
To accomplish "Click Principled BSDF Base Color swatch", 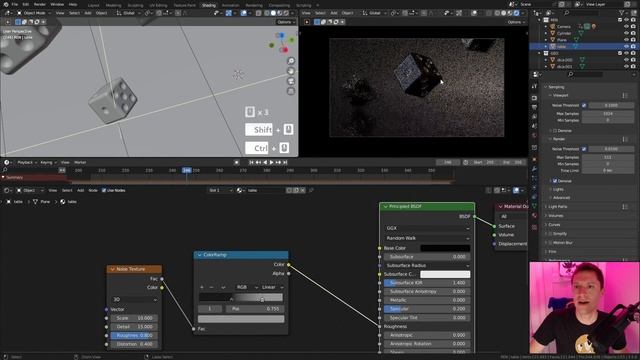I will click(x=445, y=248).
